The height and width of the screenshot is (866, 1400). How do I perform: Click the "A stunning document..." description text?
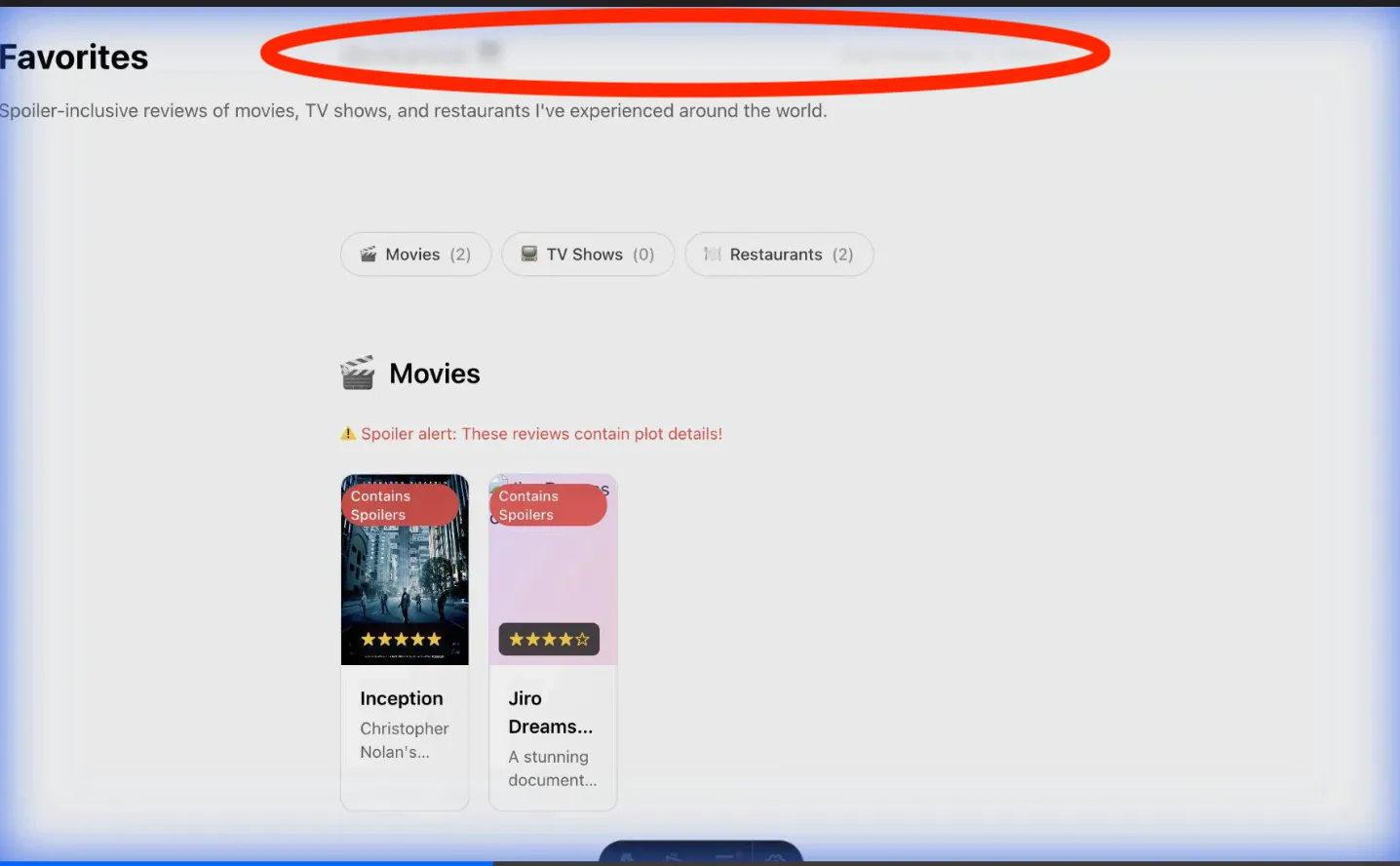point(552,768)
